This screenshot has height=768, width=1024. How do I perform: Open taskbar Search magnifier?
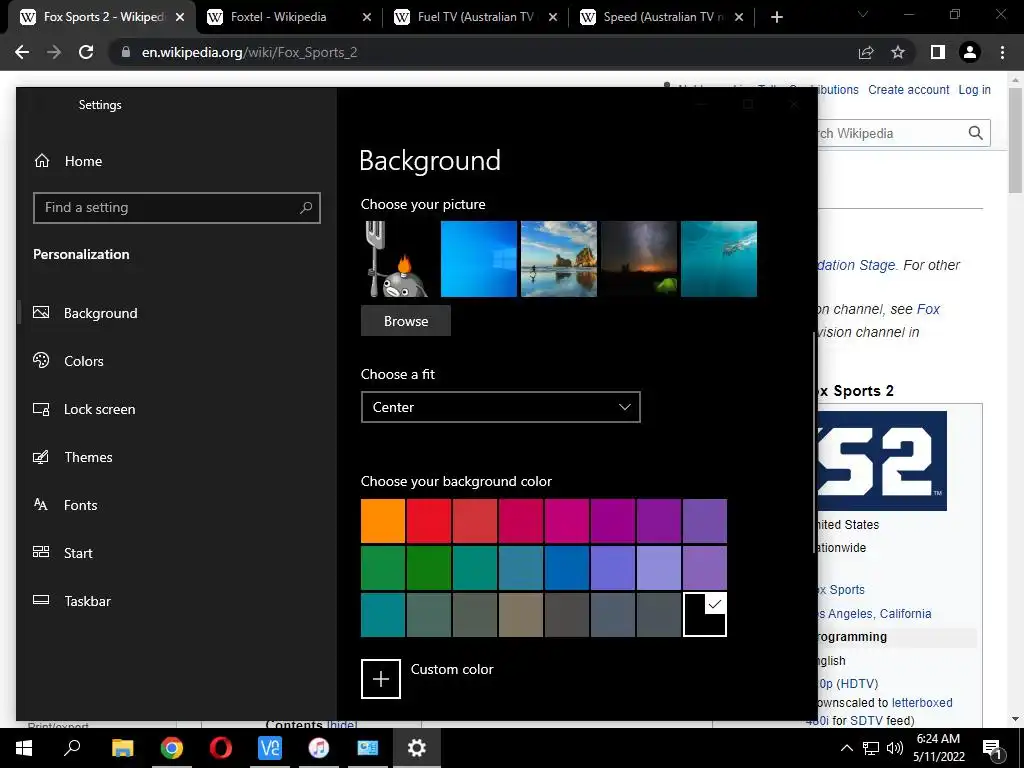click(x=72, y=748)
